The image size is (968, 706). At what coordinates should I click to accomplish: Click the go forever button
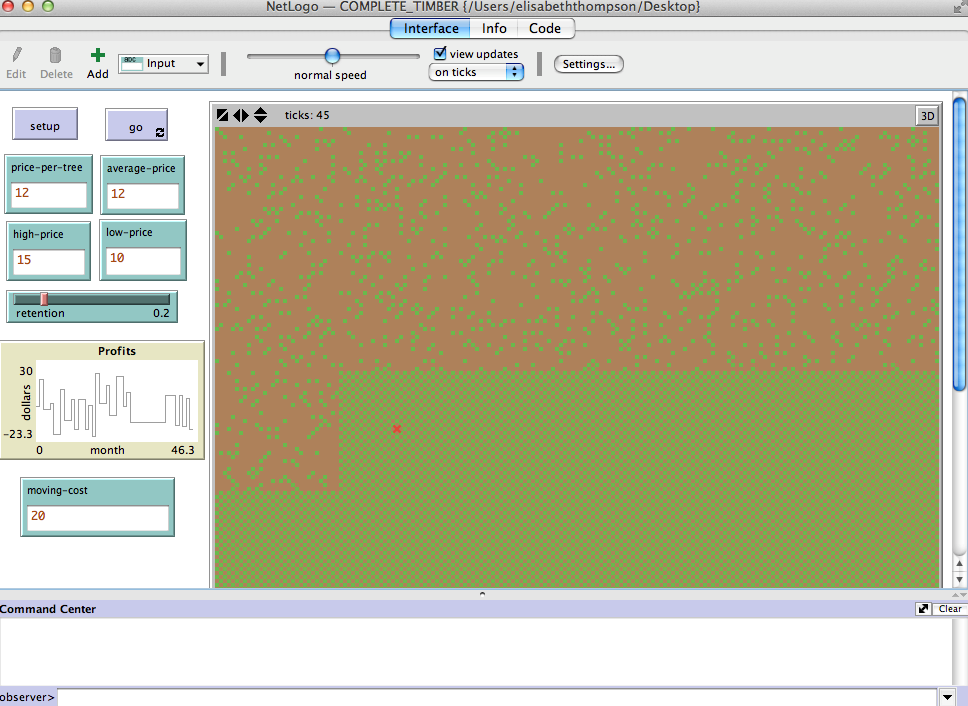point(136,127)
